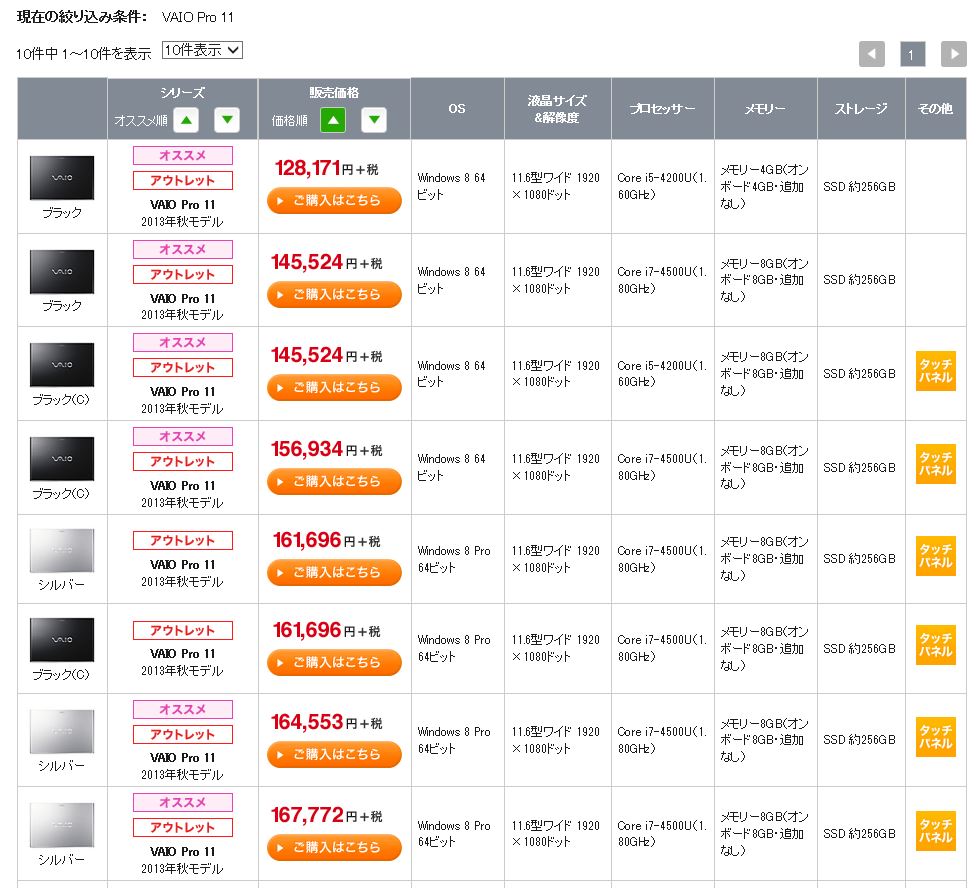Go to previous page arrow
Viewport: 977px width, 888px height.
pyautogui.click(x=872, y=54)
